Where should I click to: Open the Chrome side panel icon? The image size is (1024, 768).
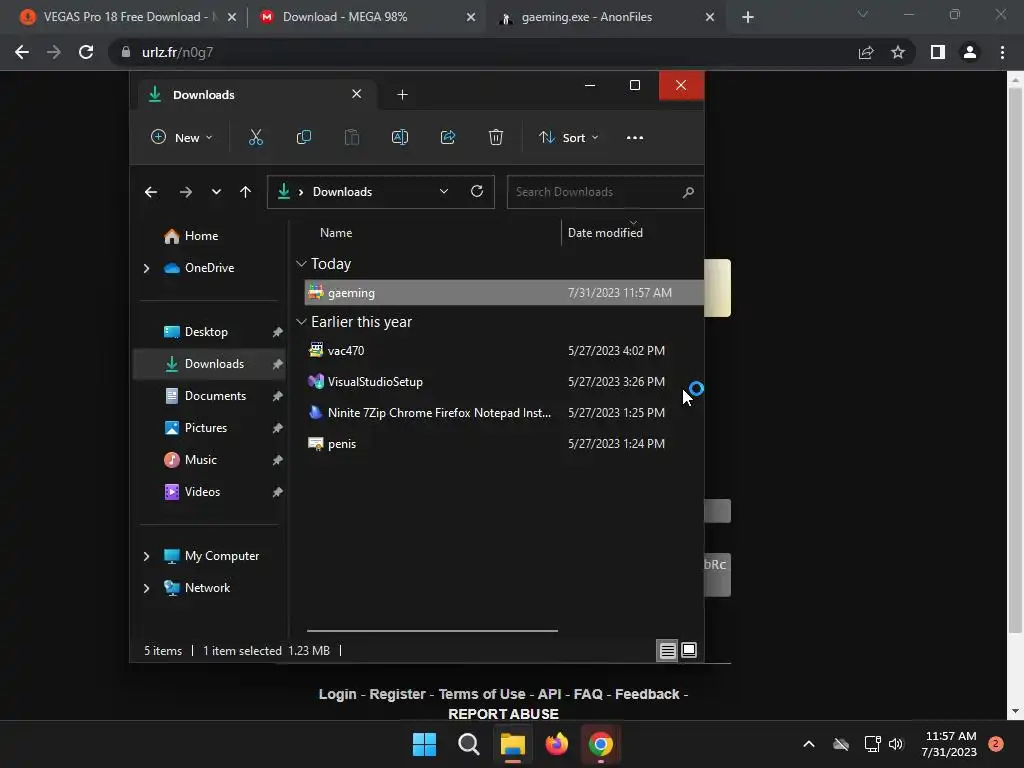938,52
